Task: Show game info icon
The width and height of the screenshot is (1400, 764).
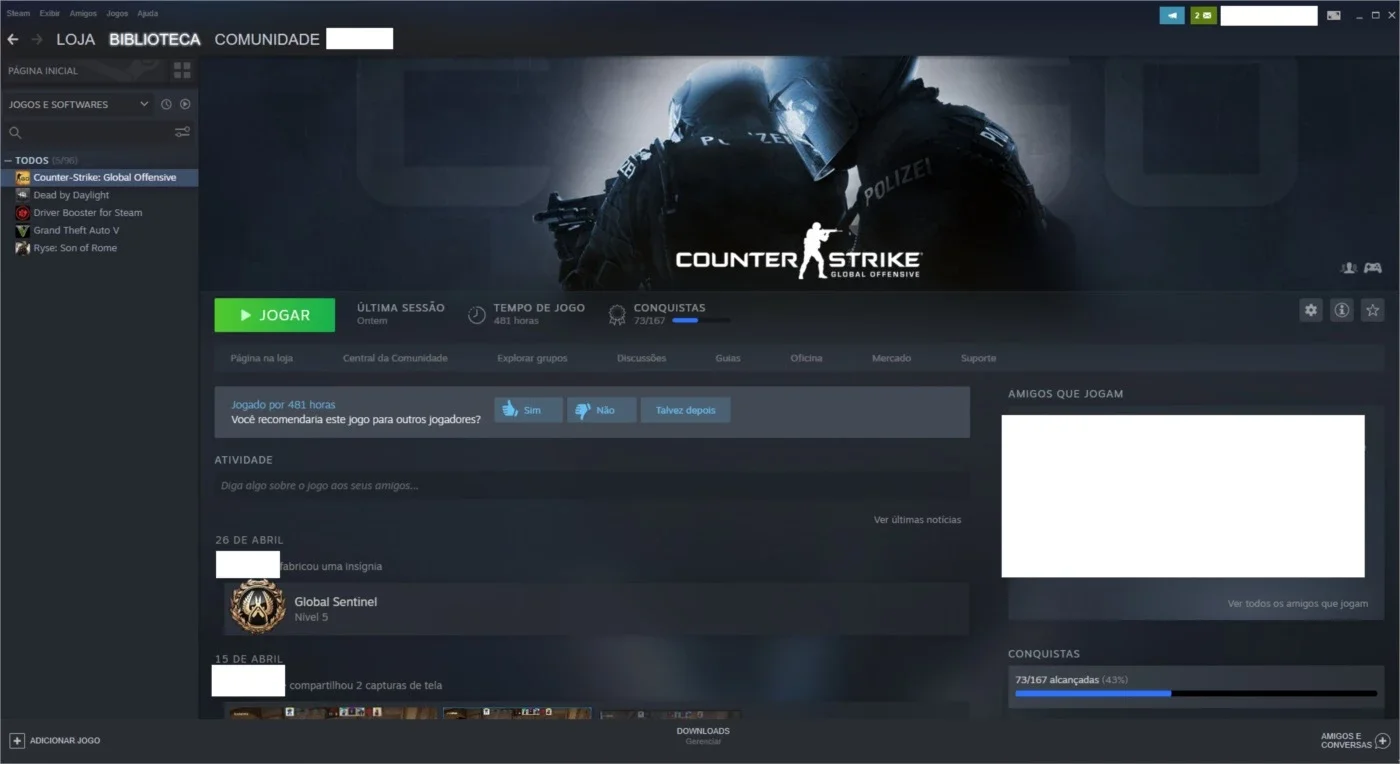Action: (1342, 310)
